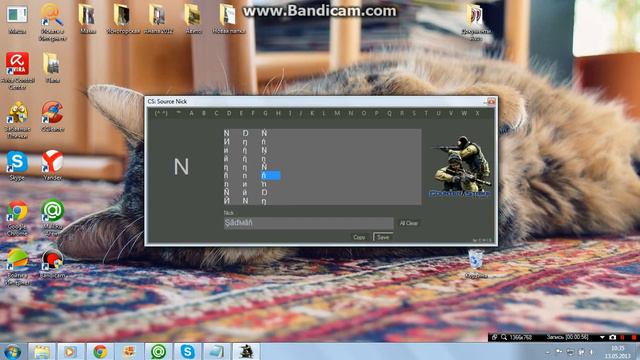Select the letter S tab in Nick window
640x360 pixels.
coord(414,113)
